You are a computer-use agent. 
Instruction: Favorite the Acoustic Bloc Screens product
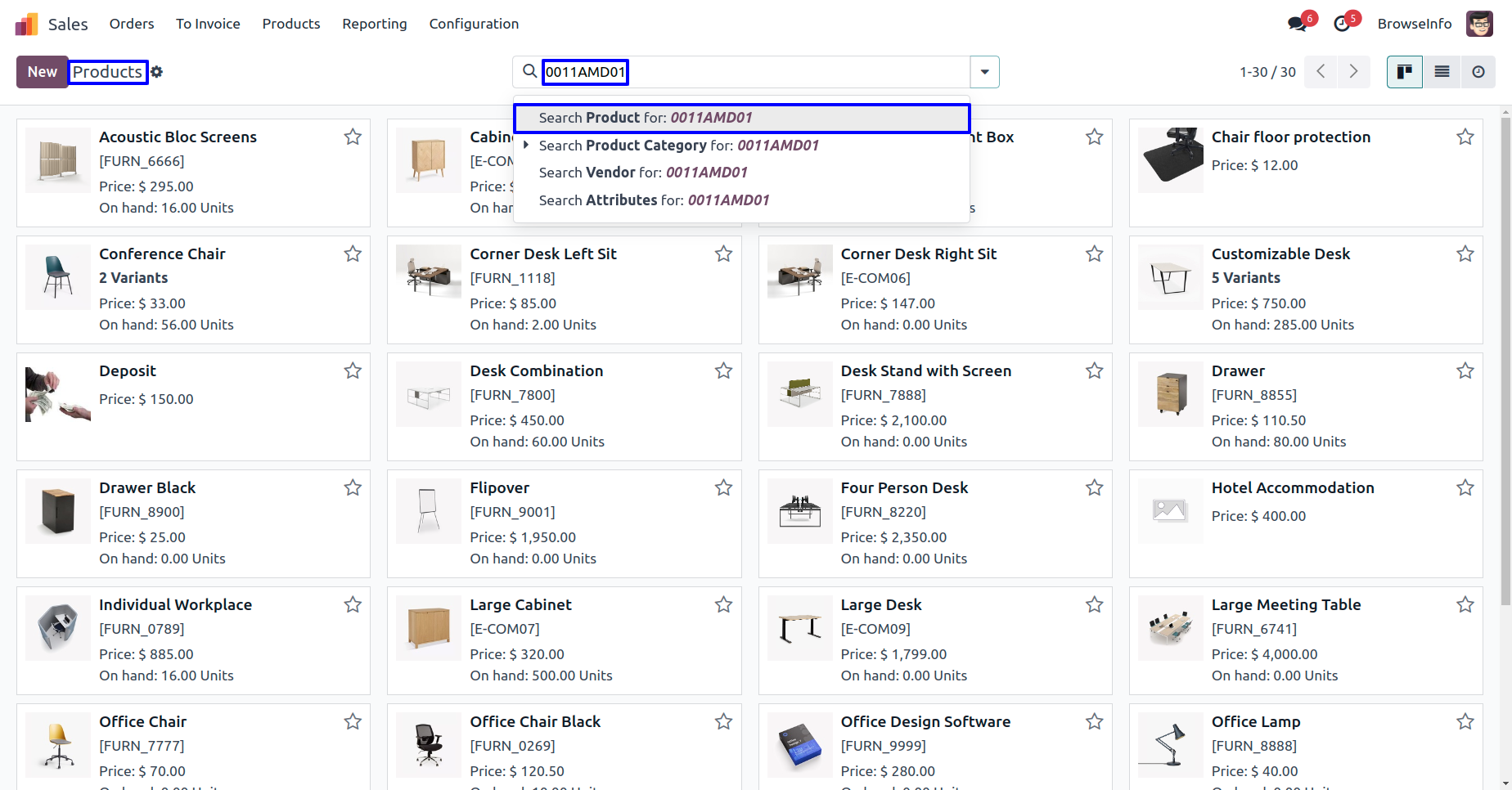pos(353,137)
